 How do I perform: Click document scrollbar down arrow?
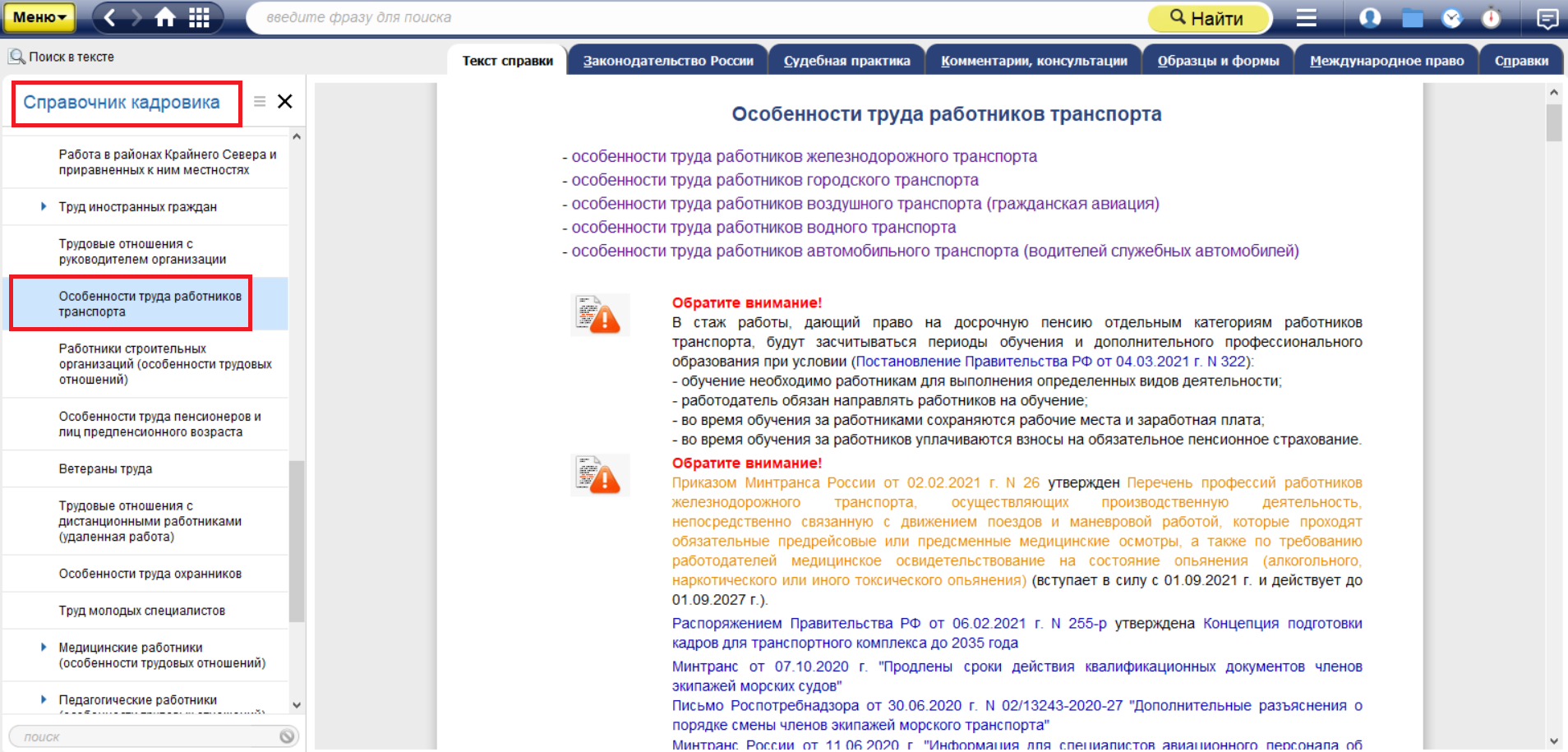pyautogui.click(x=1553, y=741)
